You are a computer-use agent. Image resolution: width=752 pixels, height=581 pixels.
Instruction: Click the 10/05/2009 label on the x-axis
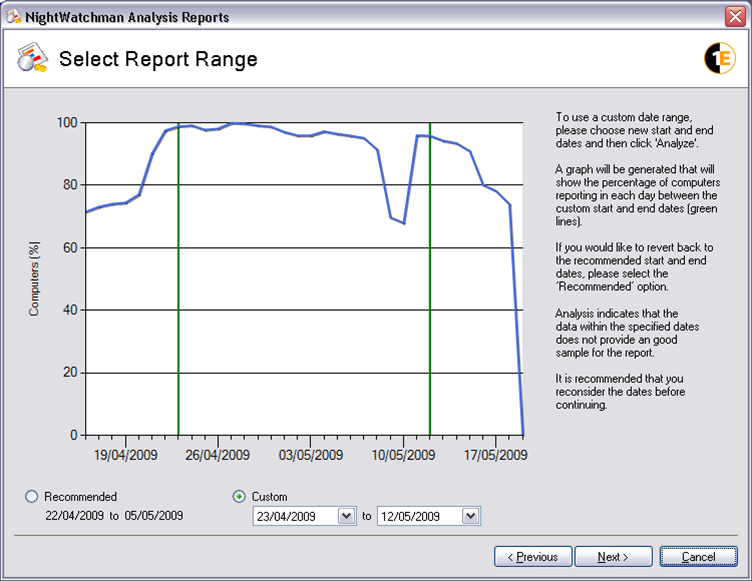[x=403, y=454]
